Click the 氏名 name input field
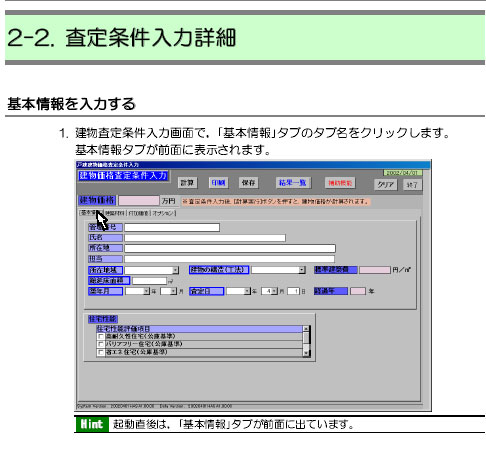The width and height of the screenshot is (486, 450). [x=205, y=238]
